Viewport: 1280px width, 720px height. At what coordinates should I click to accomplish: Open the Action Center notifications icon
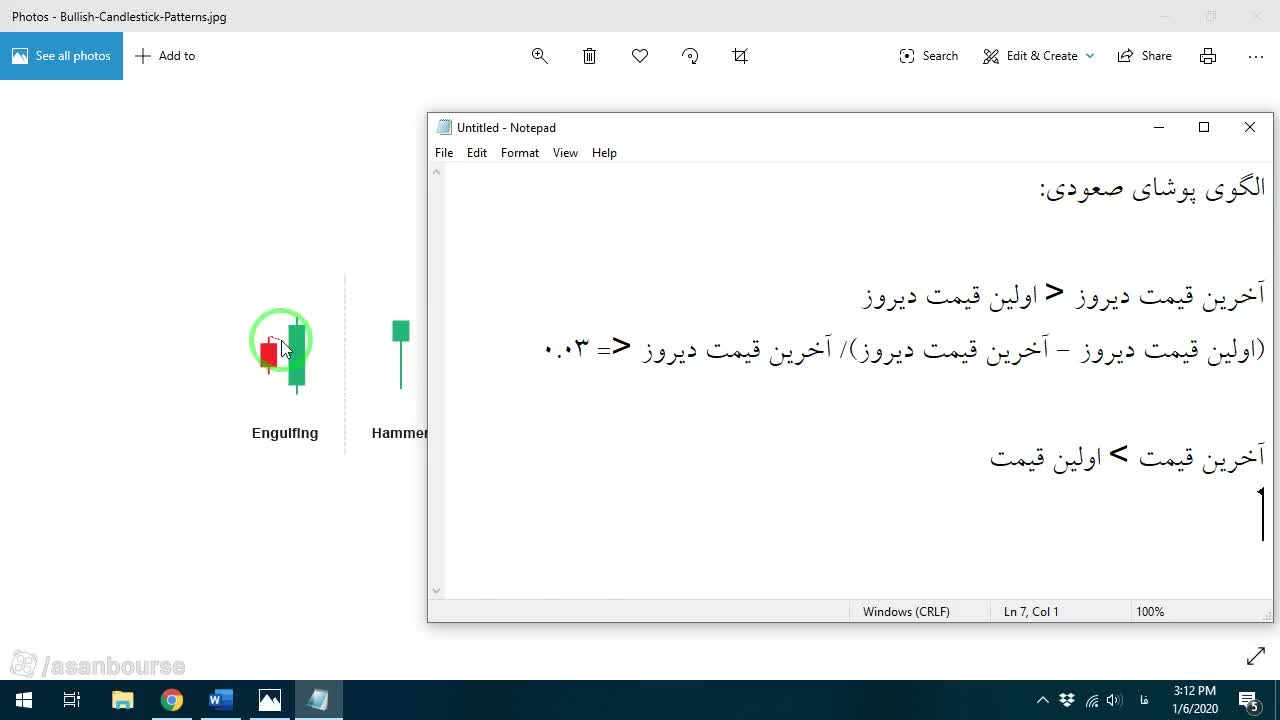click(x=1249, y=700)
